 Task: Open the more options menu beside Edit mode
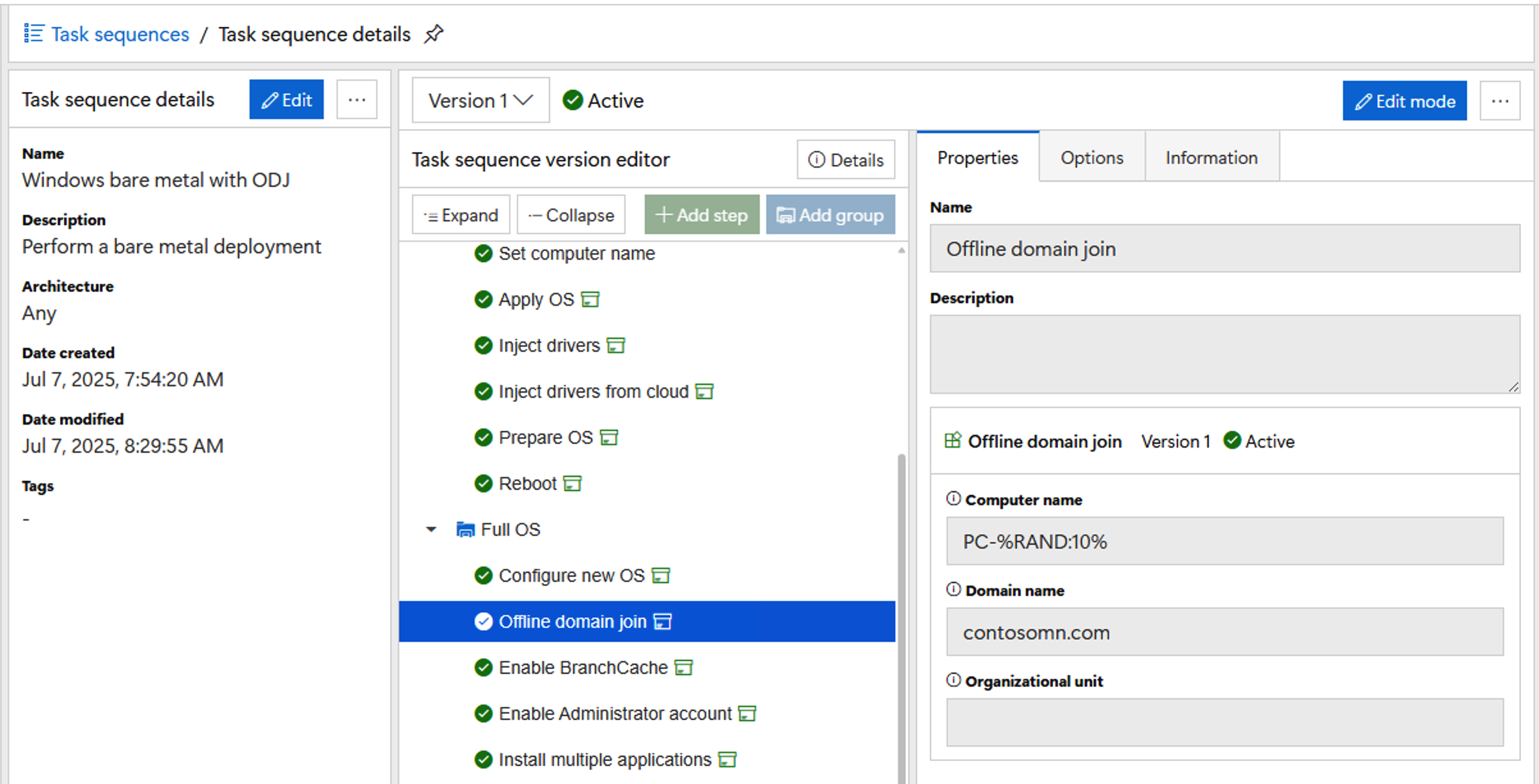point(1499,101)
